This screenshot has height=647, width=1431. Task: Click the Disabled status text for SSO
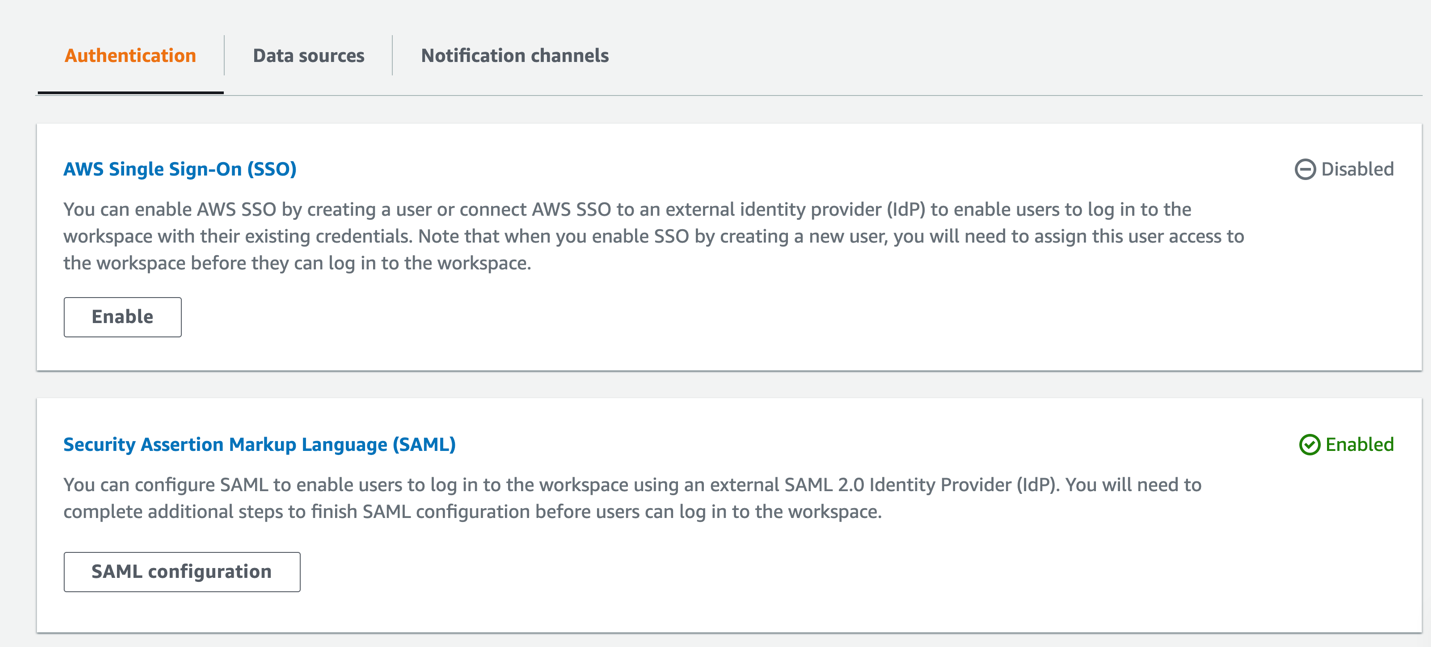coord(1357,170)
